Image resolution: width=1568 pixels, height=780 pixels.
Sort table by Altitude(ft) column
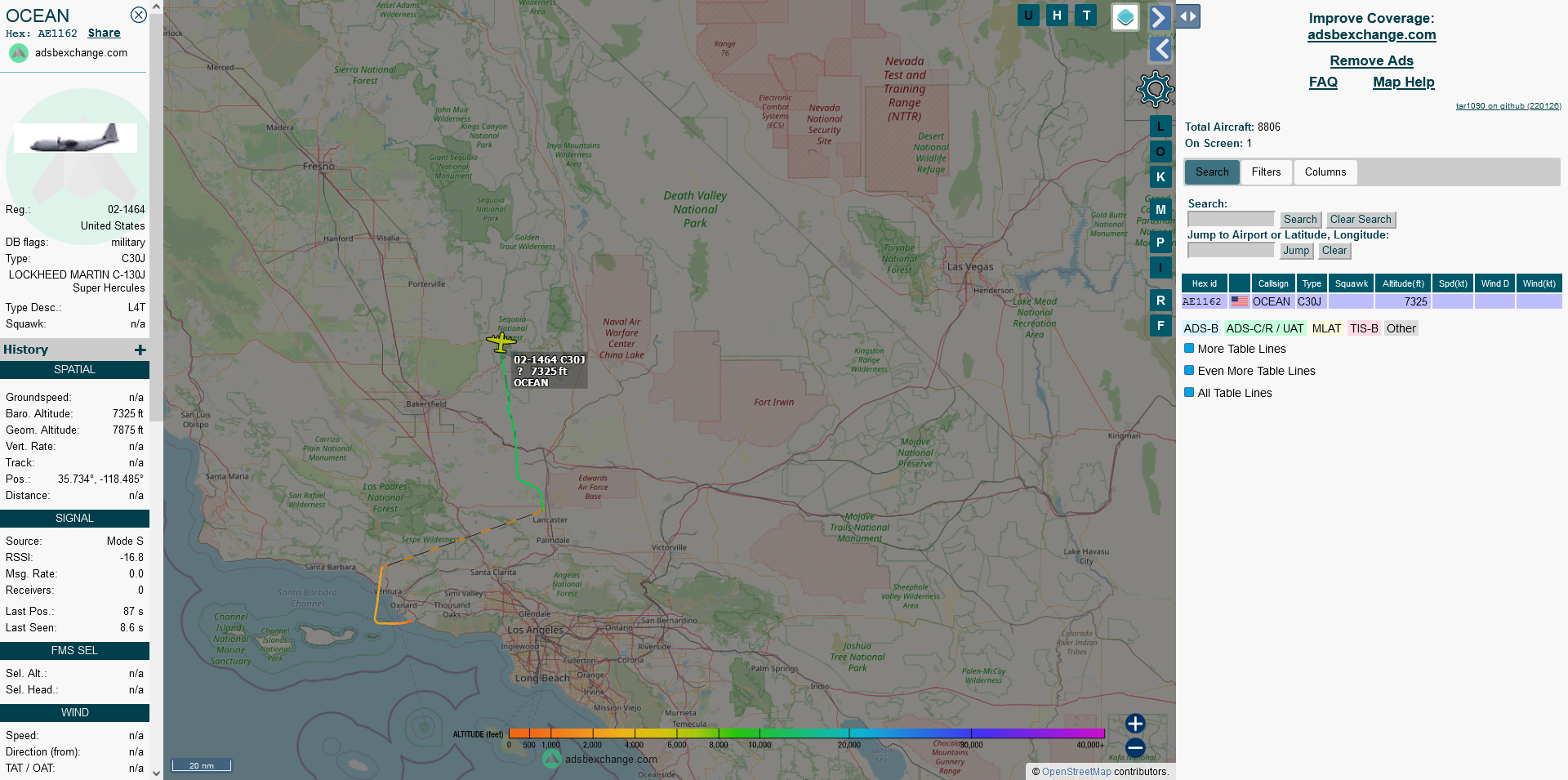pos(1403,283)
